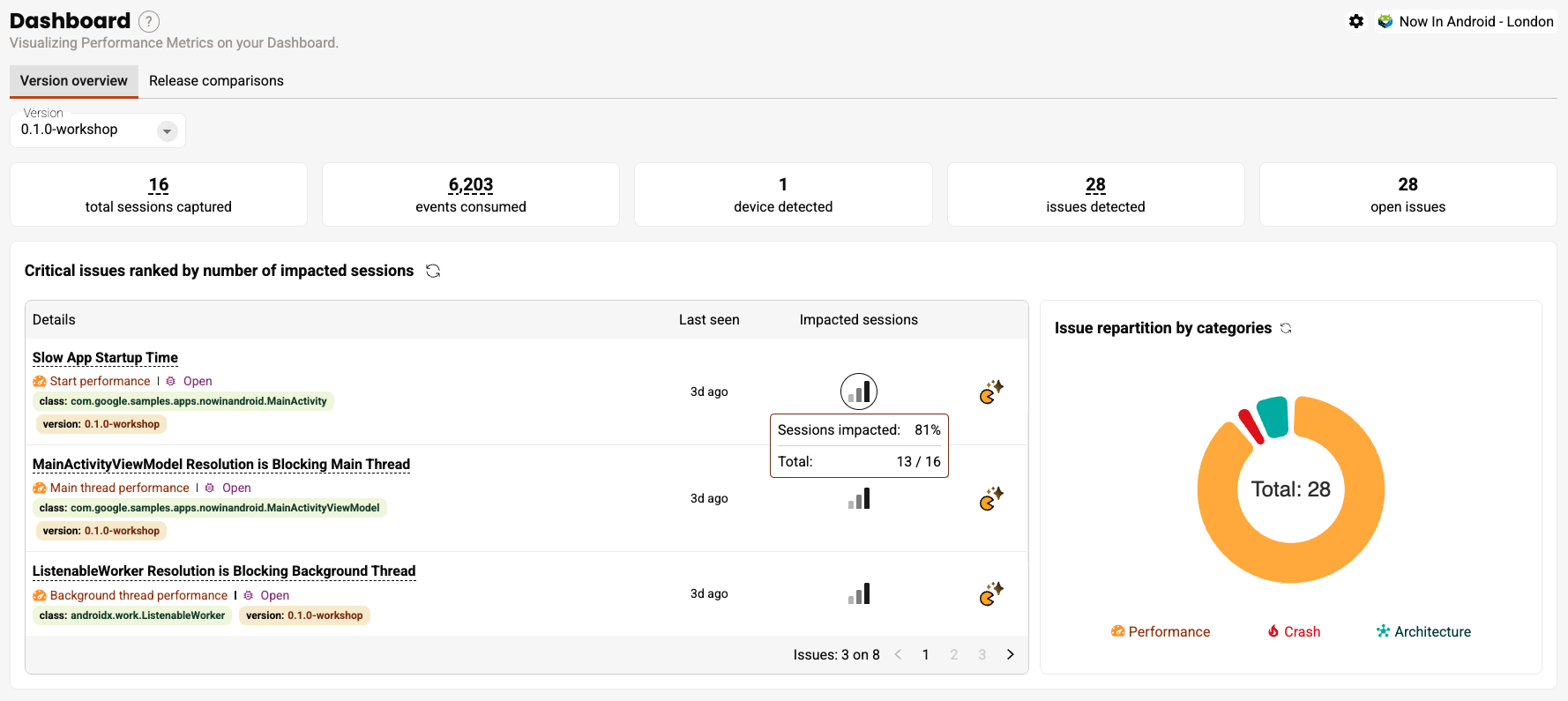Expand the Version dropdown arrow
This screenshot has width=1568, height=701.
click(167, 131)
